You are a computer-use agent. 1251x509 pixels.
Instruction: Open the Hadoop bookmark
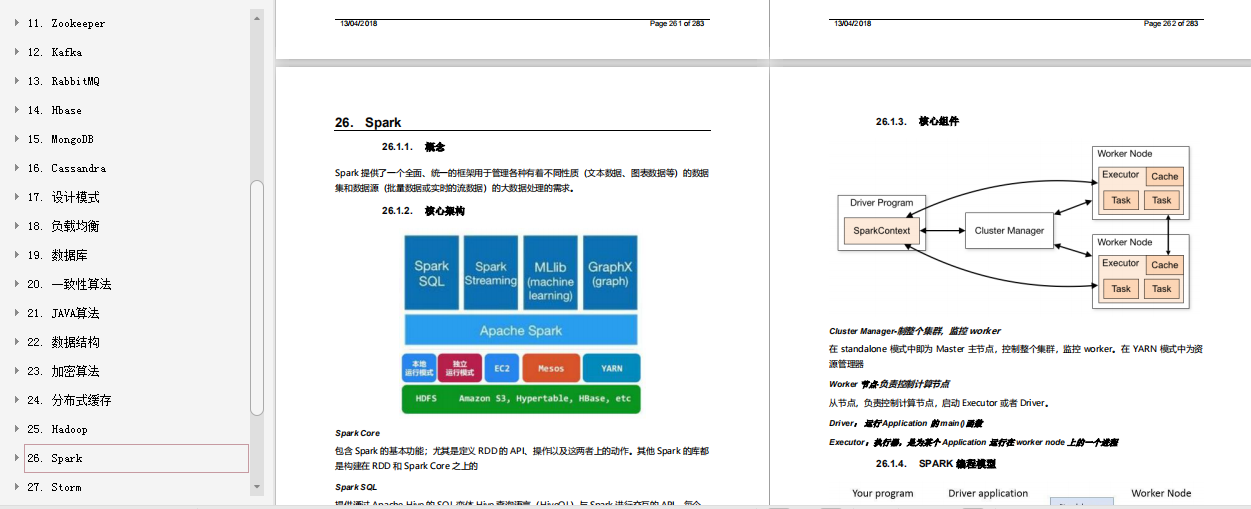(x=57, y=429)
